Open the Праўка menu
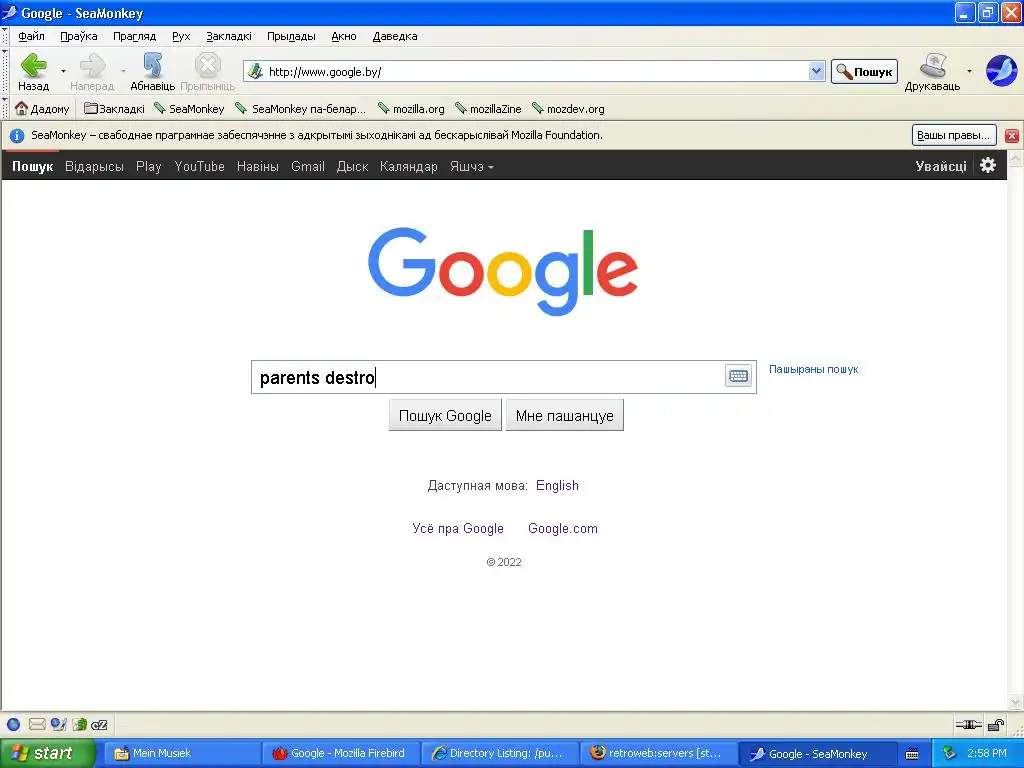This screenshot has width=1024, height=768. pyautogui.click(x=78, y=36)
